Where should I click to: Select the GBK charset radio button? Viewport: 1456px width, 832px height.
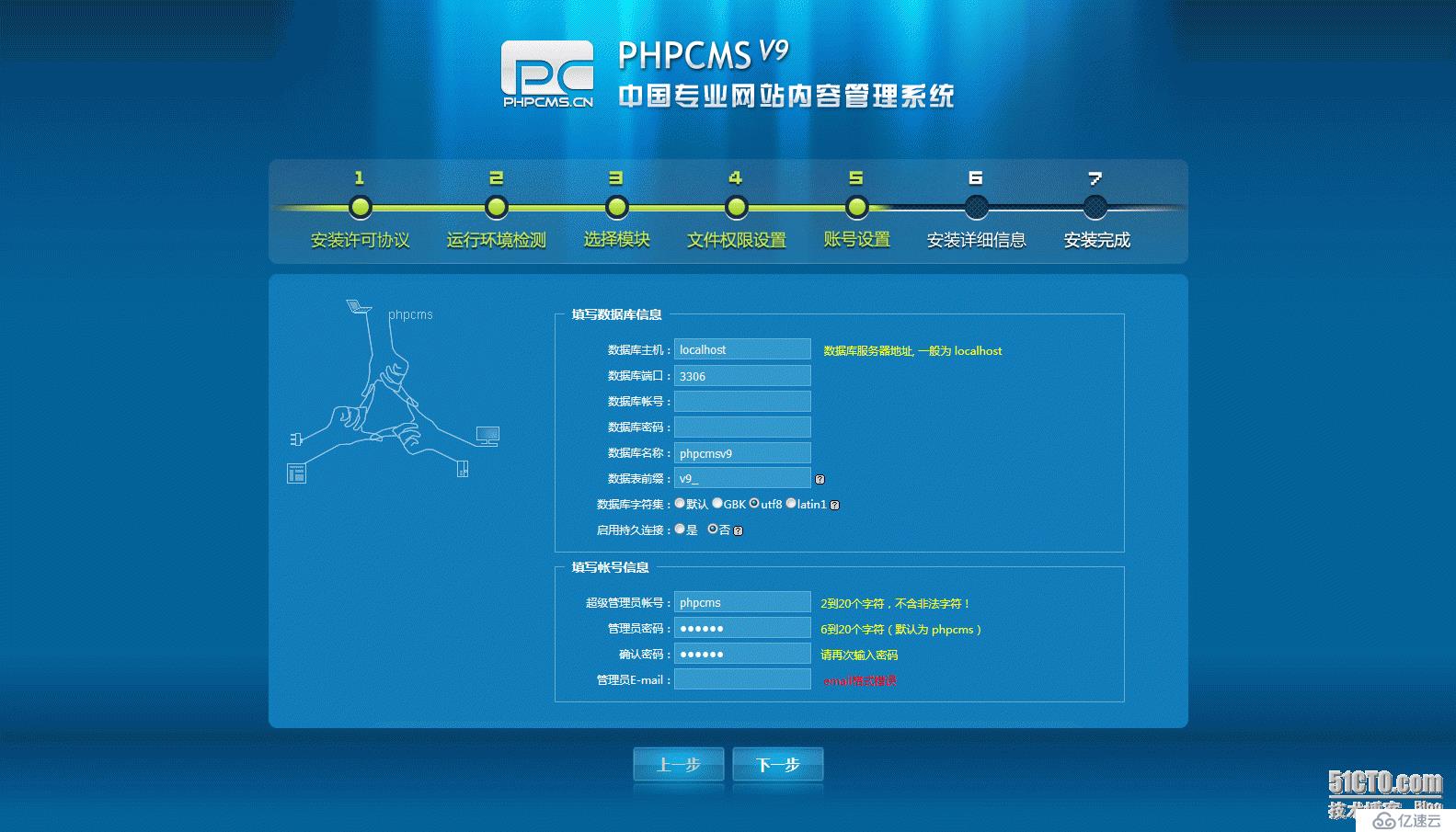click(717, 503)
